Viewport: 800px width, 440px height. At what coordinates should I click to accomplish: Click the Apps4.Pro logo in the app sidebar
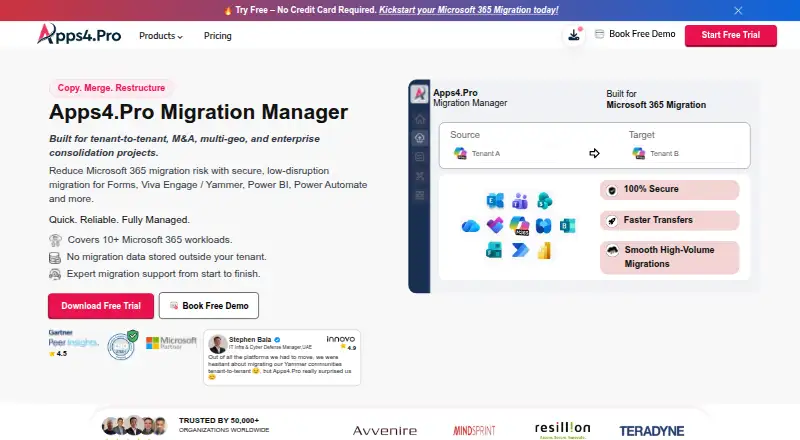point(419,93)
